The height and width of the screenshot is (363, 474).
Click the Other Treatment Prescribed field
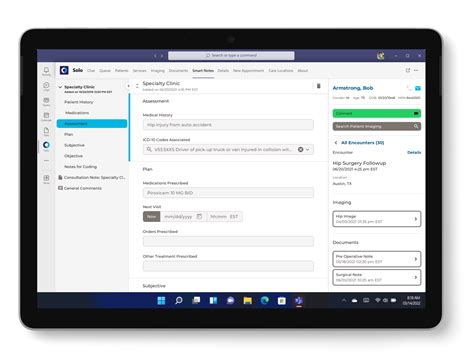point(228,266)
